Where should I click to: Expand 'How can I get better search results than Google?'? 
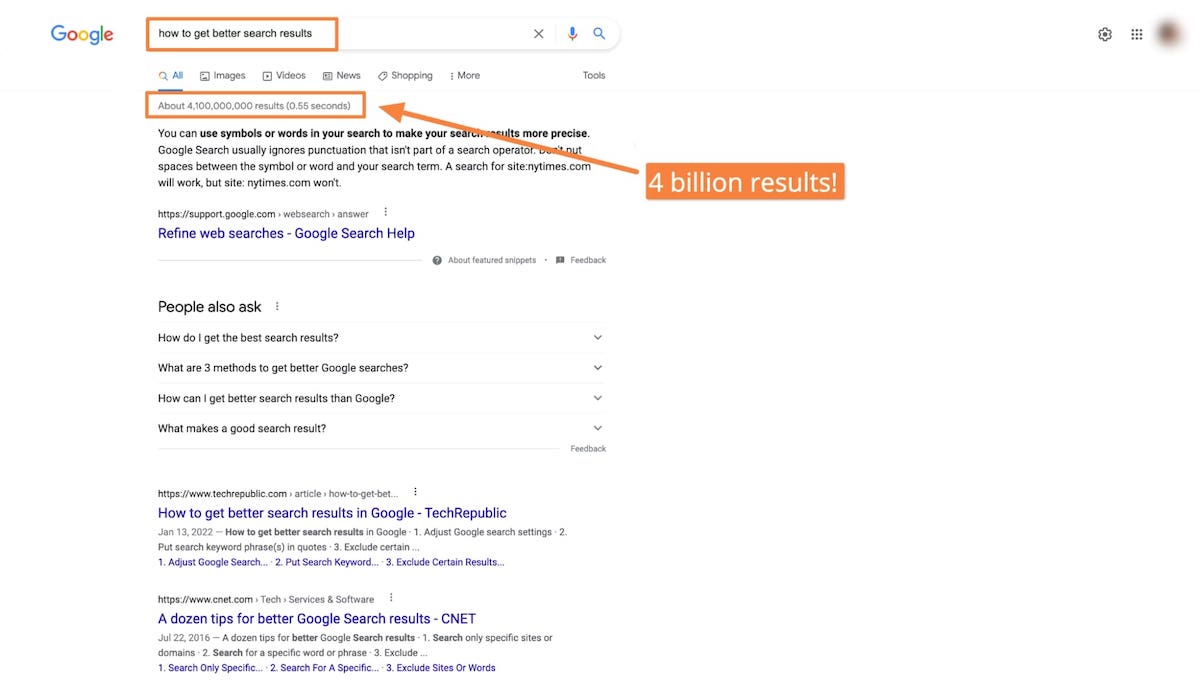pos(381,398)
